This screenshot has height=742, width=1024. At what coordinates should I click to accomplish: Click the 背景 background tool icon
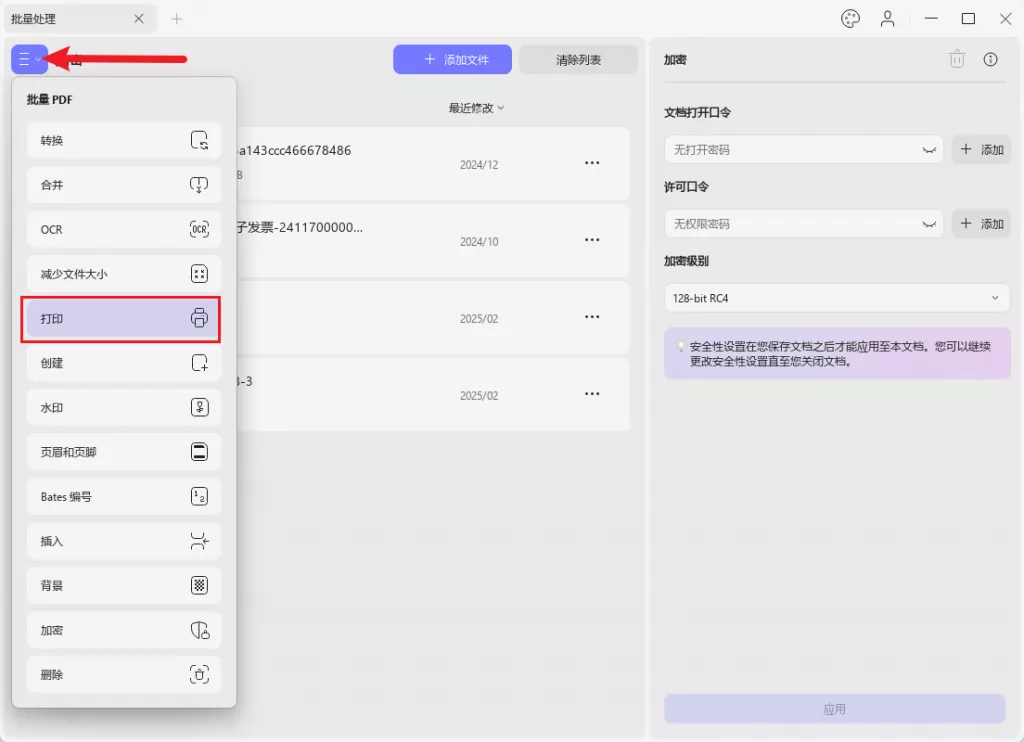tap(198, 585)
